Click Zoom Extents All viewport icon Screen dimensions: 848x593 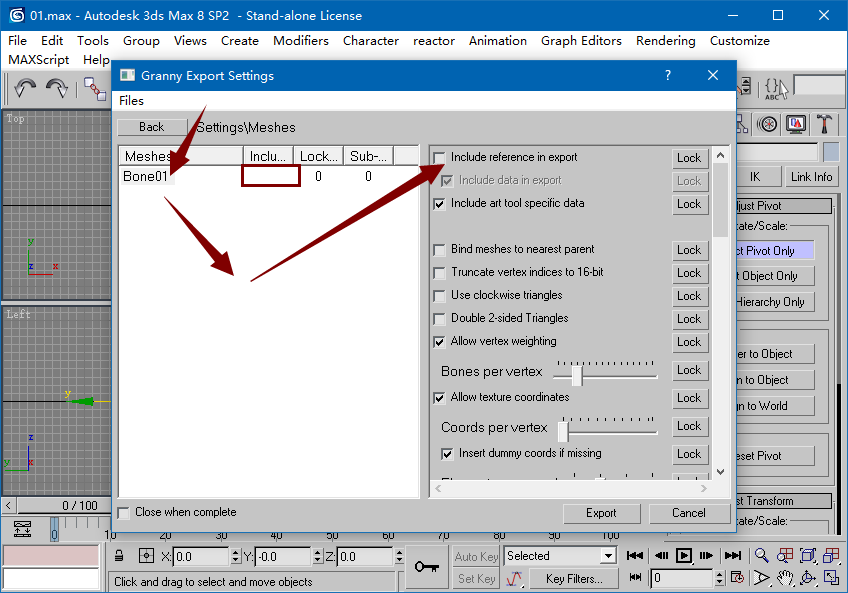click(x=831, y=555)
